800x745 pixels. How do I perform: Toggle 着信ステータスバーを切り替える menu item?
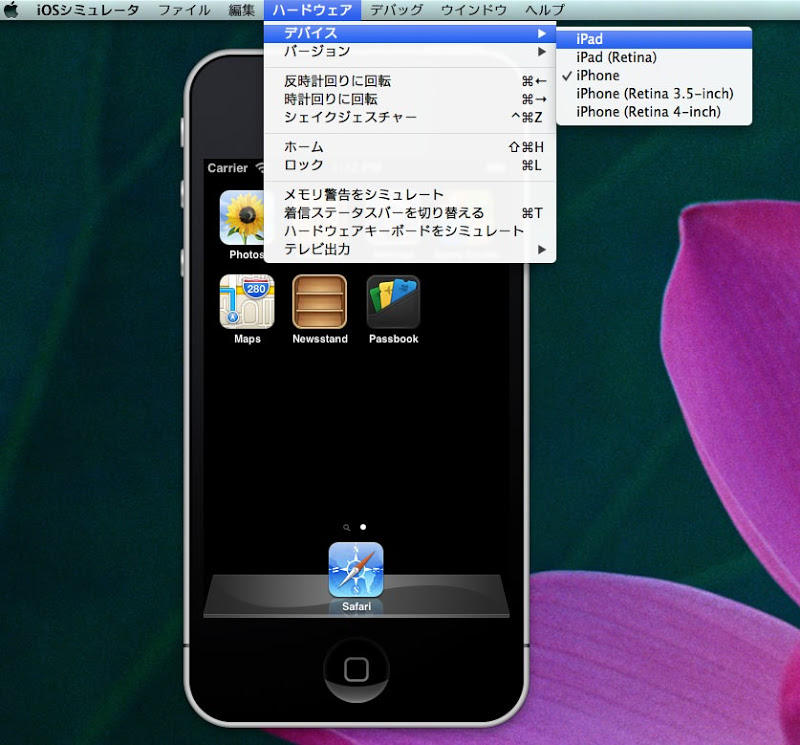[410, 213]
